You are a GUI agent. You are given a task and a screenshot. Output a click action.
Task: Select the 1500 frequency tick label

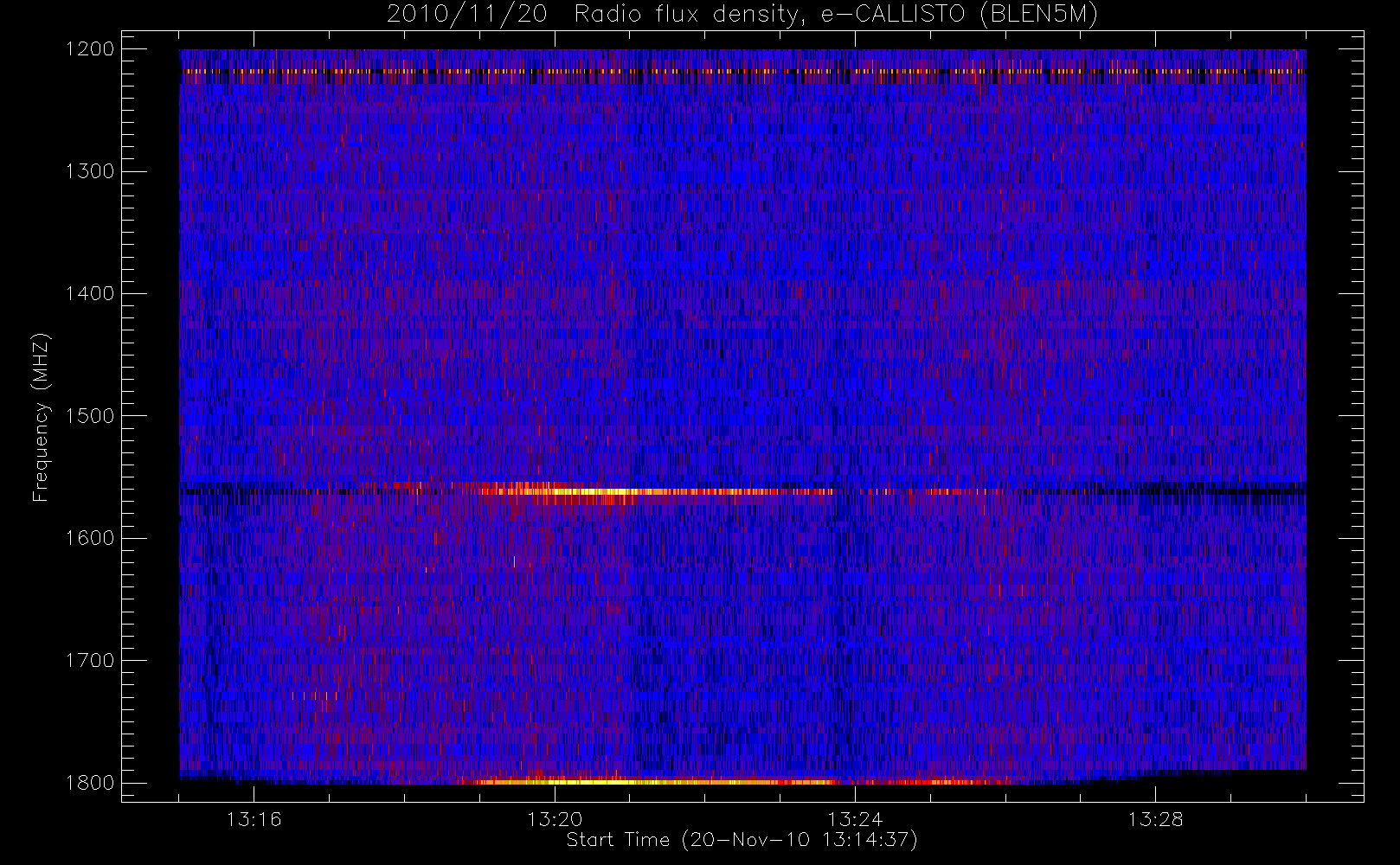pos(90,416)
